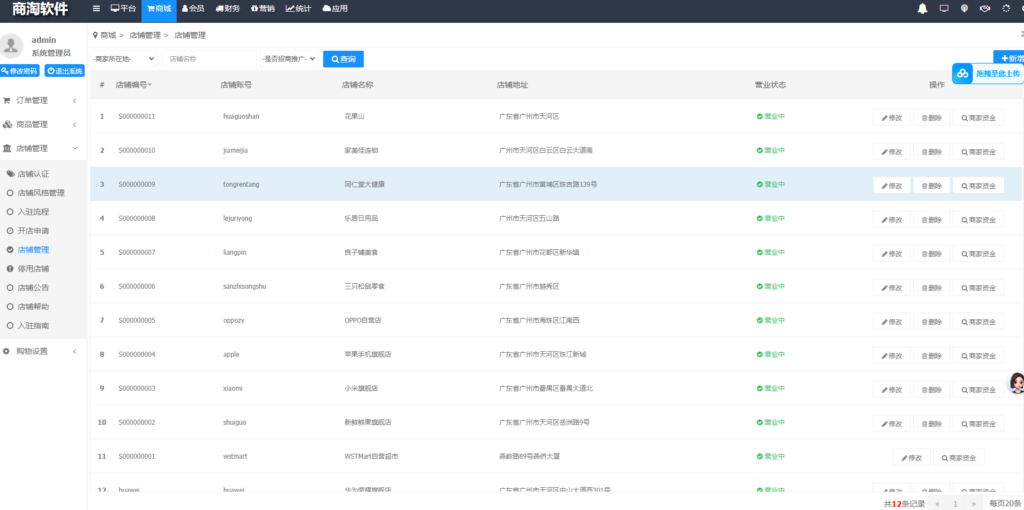
Task: Click the hamburger menu toggle icon
Action: click(x=96, y=8)
